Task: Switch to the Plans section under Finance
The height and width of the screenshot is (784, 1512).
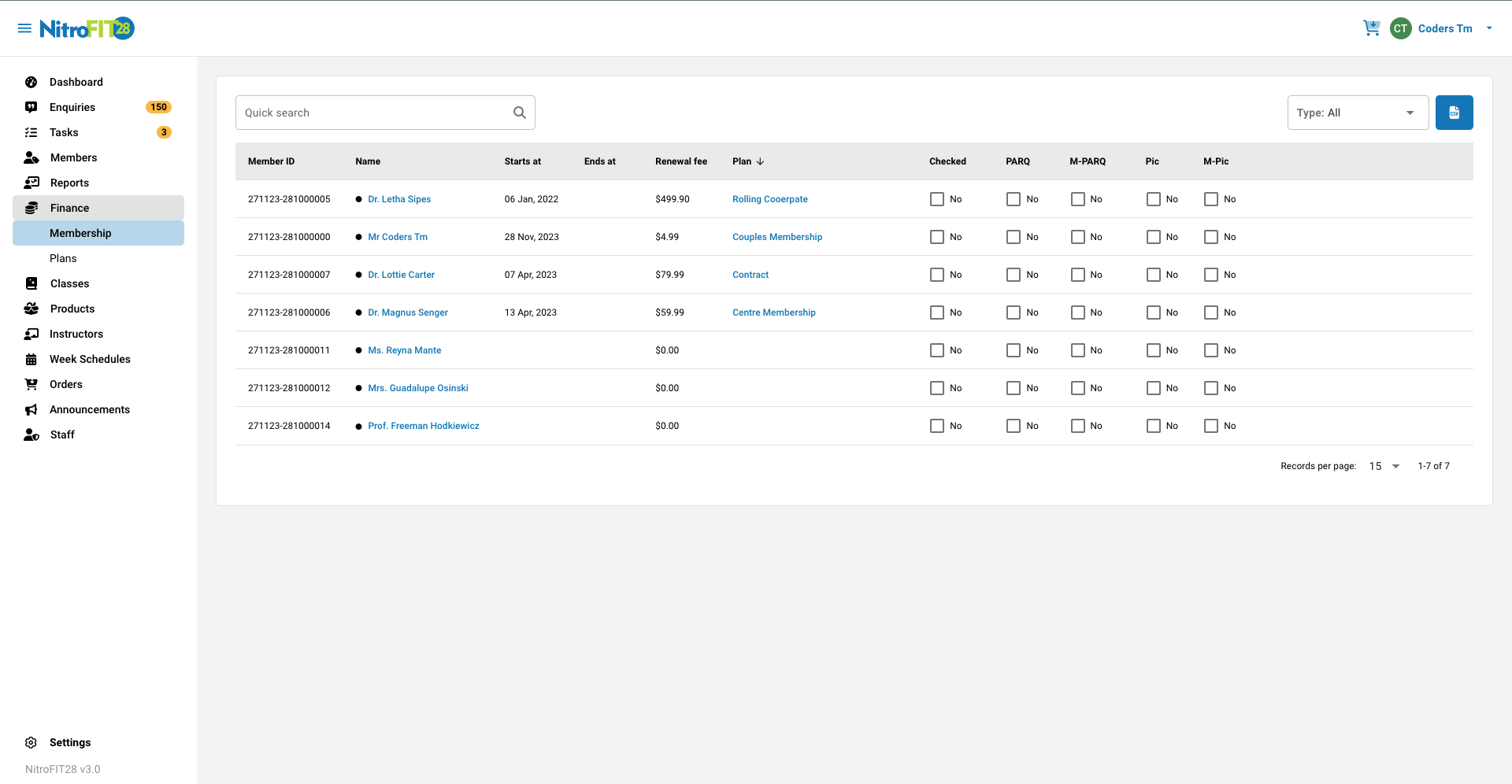Action: point(63,258)
